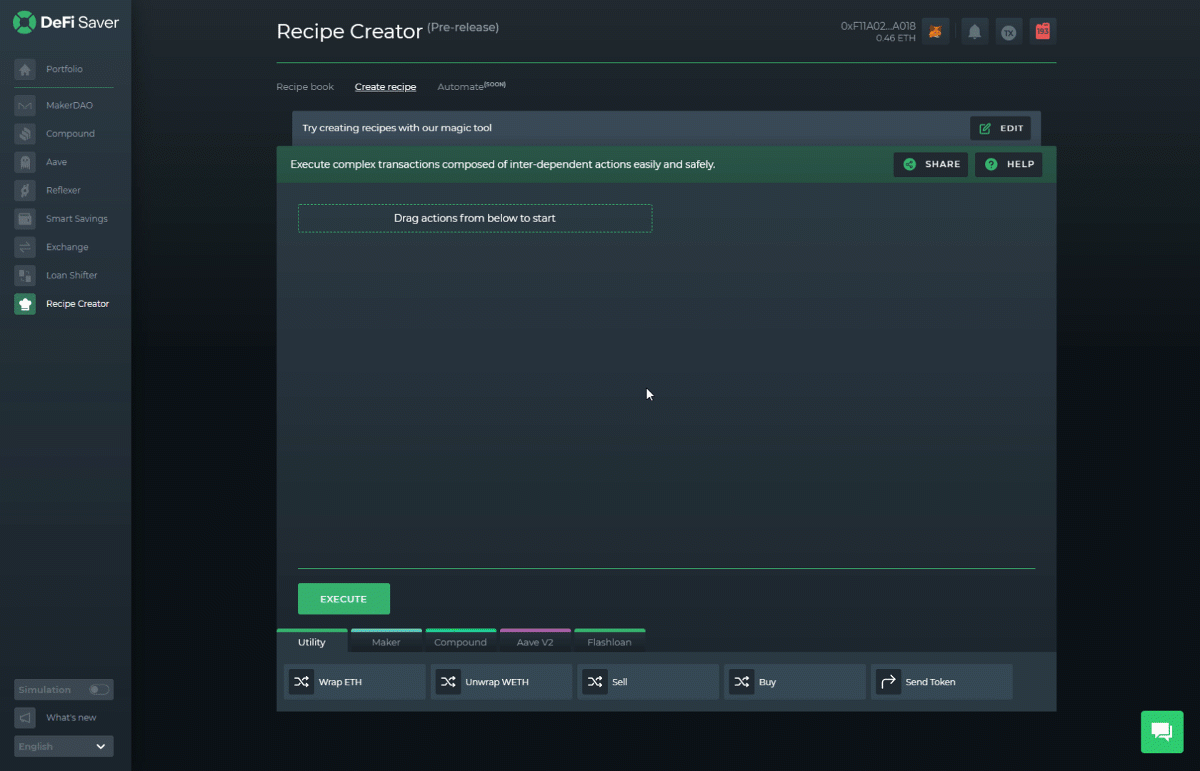Select the Aave ghost icon in sidebar

(23, 161)
